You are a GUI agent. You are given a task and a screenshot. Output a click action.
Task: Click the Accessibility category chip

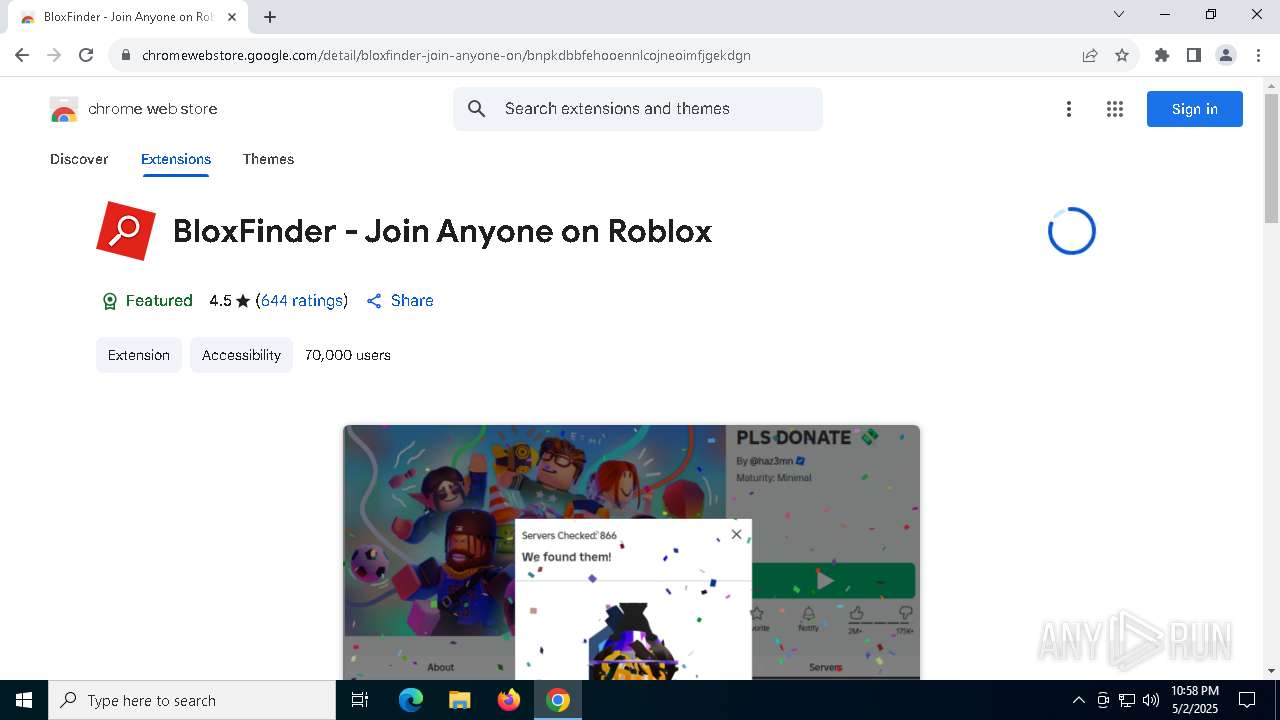pos(241,355)
